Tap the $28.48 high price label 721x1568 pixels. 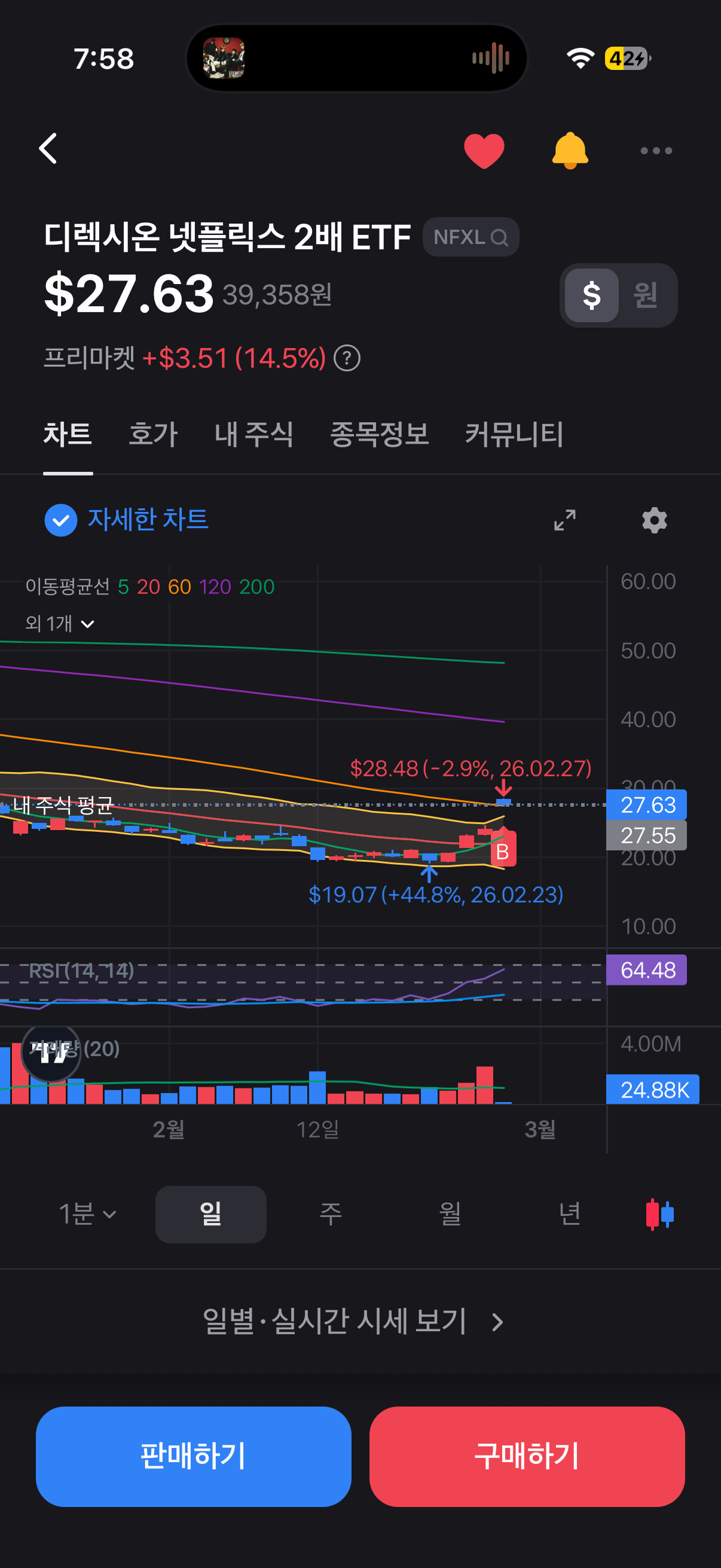(471, 768)
